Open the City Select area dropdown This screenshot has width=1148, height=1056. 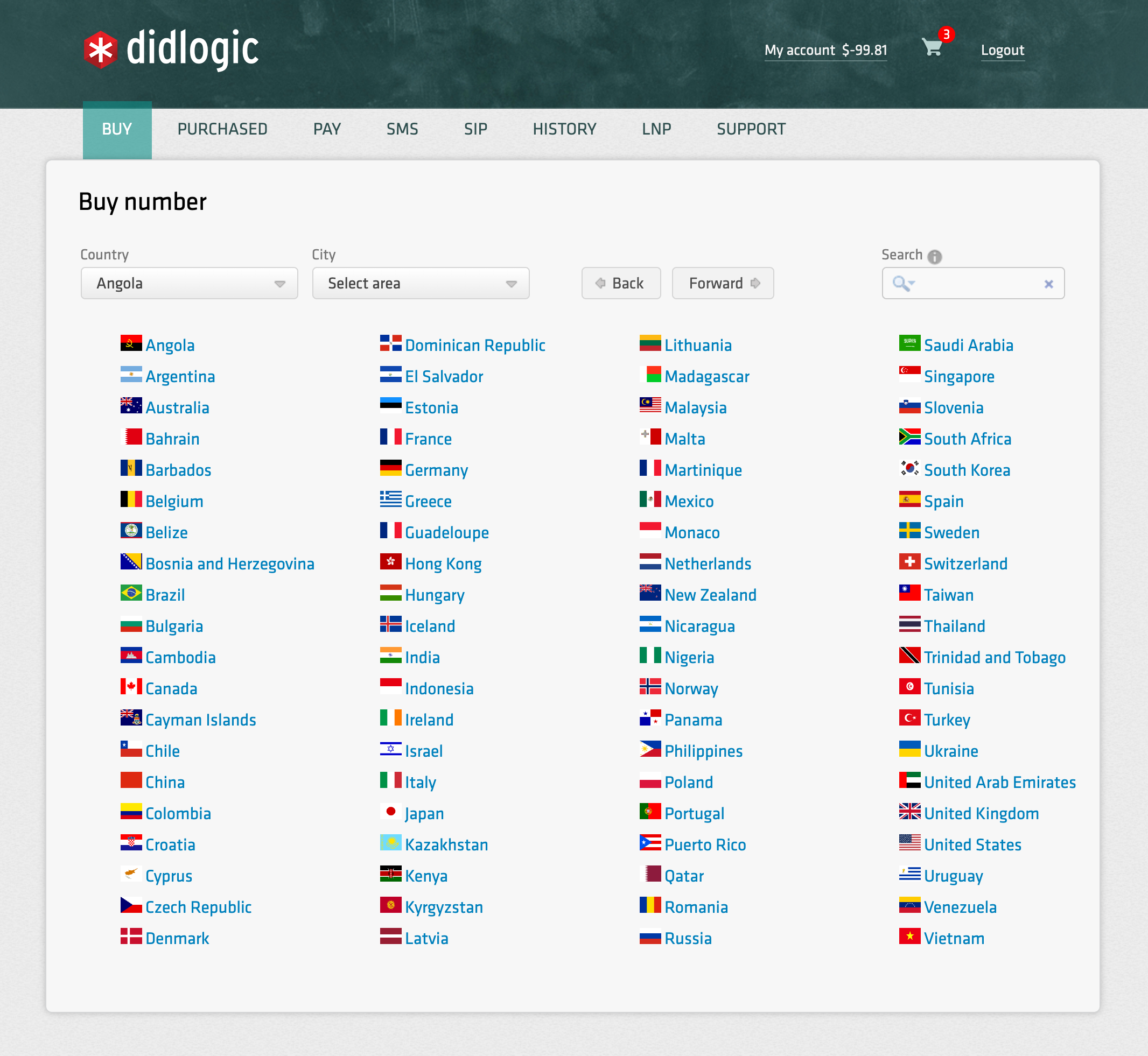(x=420, y=284)
